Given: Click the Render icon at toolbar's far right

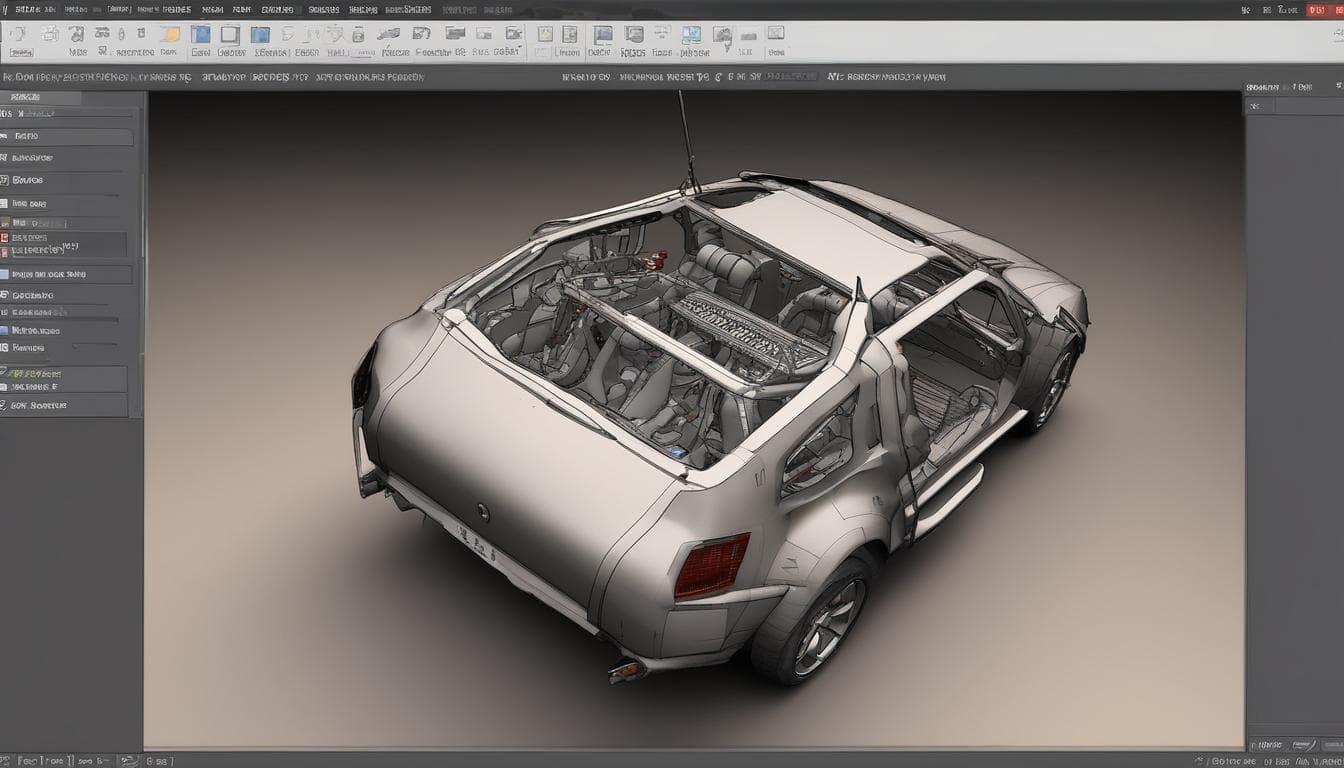Looking at the screenshot, I should pyautogui.click(x=778, y=35).
